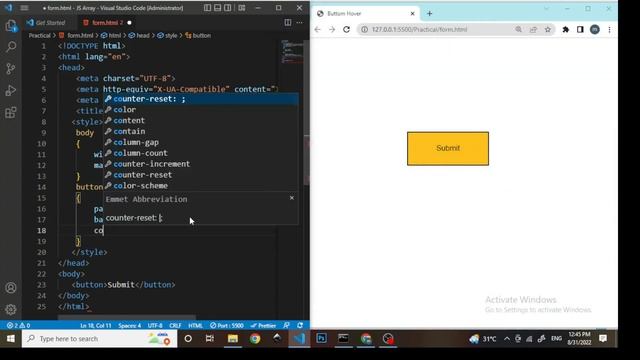The width and height of the screenshot is (640, 360).
Task: Select button in the breadcrumb
Action: click(198, 36)
